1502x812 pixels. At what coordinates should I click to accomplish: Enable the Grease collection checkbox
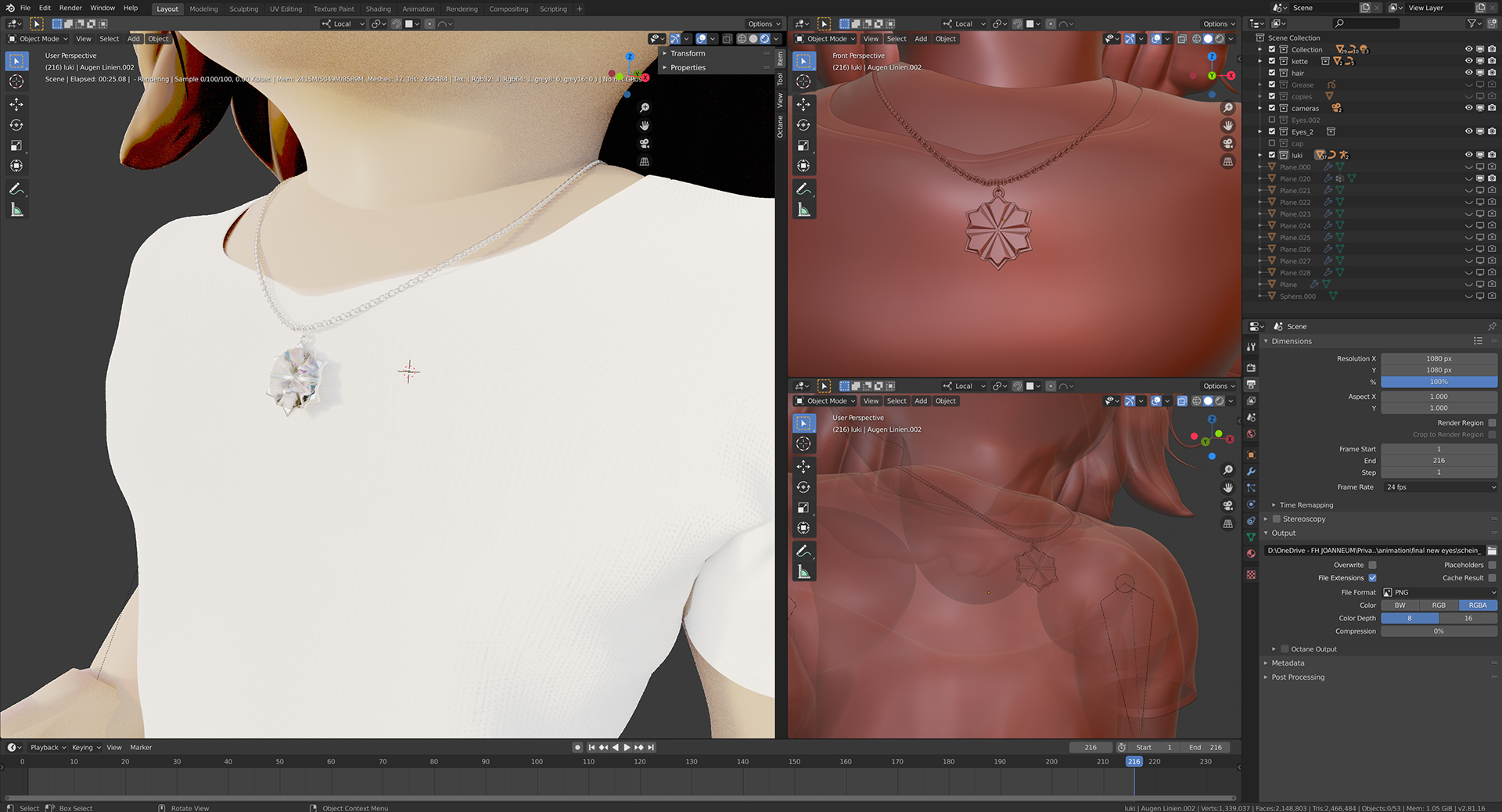click(1272, 84)
